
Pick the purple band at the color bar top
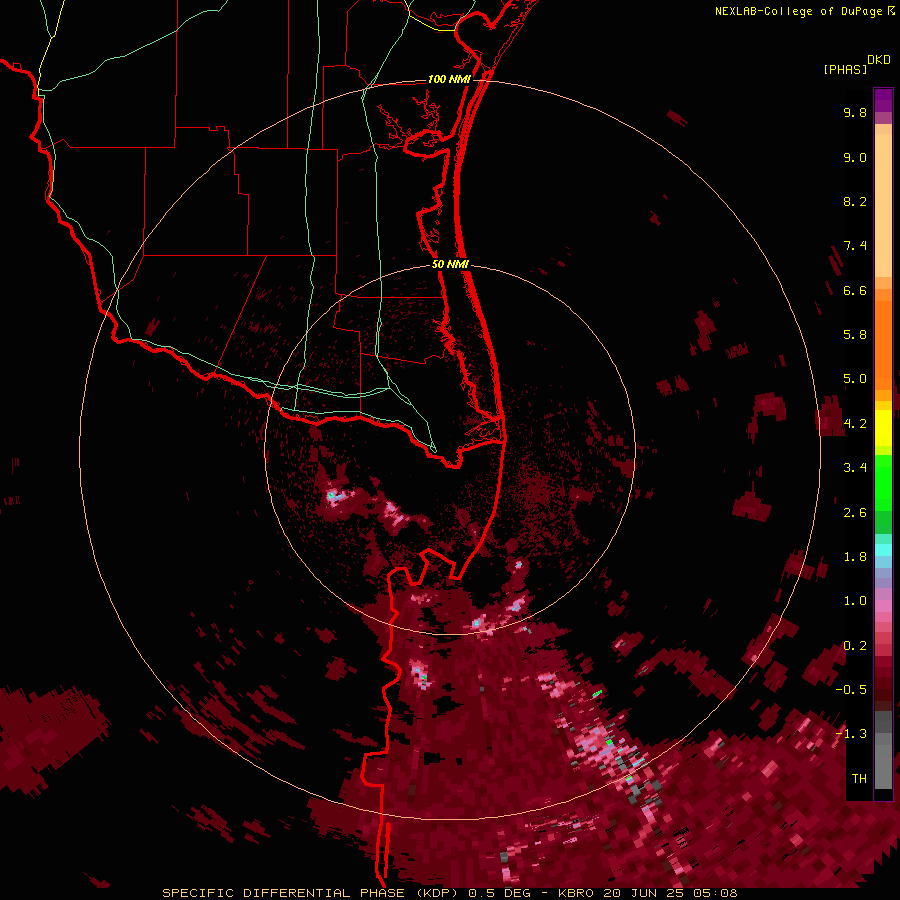pyautogui.click(x=883, y=100)
